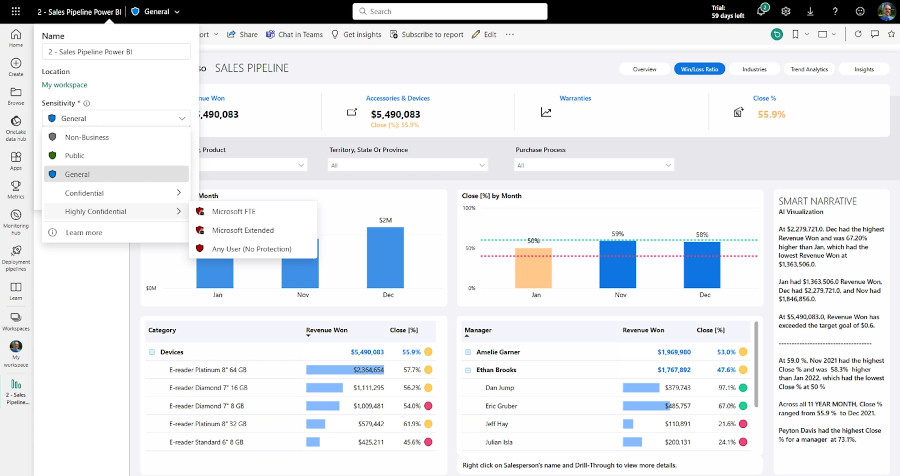Image resolution: width=900 pixels, height=476 pixels.
Task: Open OneLake data hub
Action: click(x=16, y=129)
